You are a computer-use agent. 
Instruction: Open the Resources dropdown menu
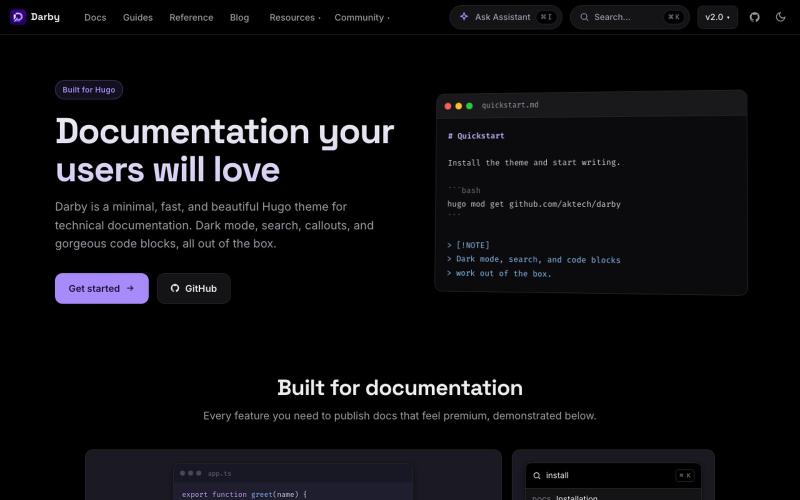(295, 17)
